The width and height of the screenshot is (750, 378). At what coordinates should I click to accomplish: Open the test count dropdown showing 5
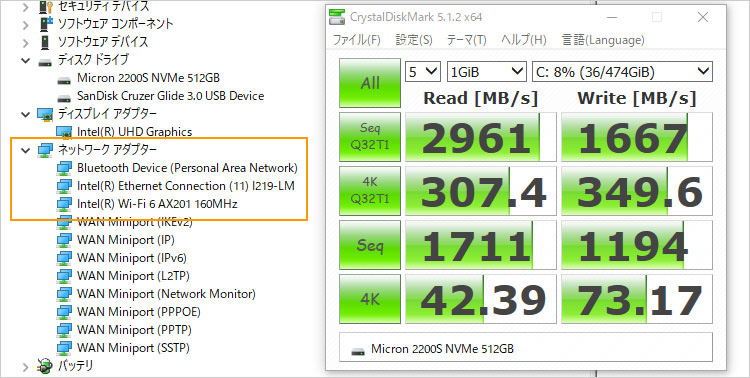[x=423, y=72]
